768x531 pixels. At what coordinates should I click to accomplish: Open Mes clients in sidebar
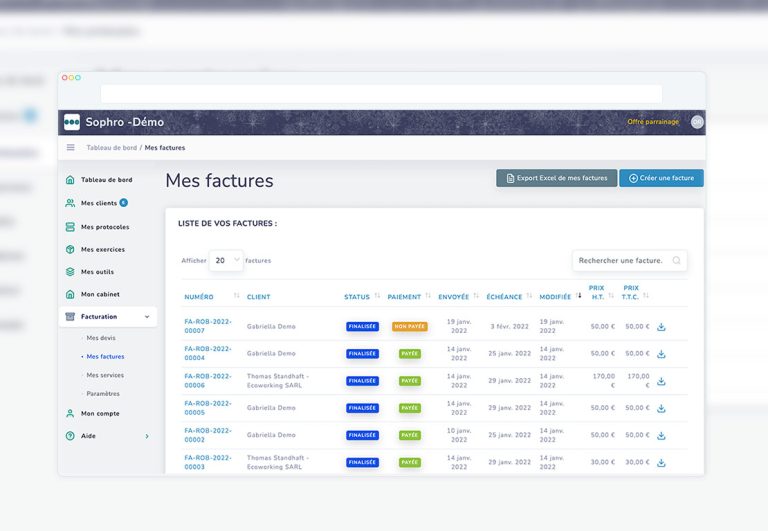tap(98, 203)
